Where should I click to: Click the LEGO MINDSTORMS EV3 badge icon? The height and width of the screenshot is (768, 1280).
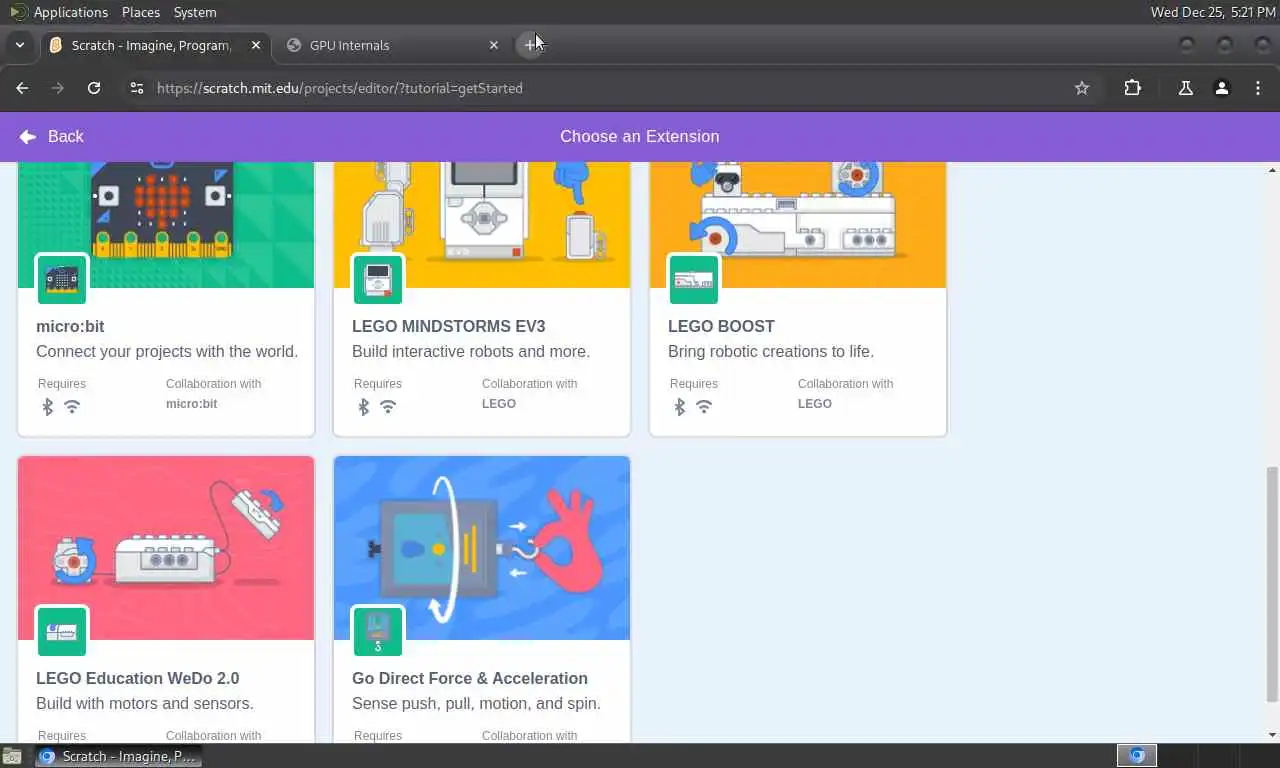pos(378,279)
